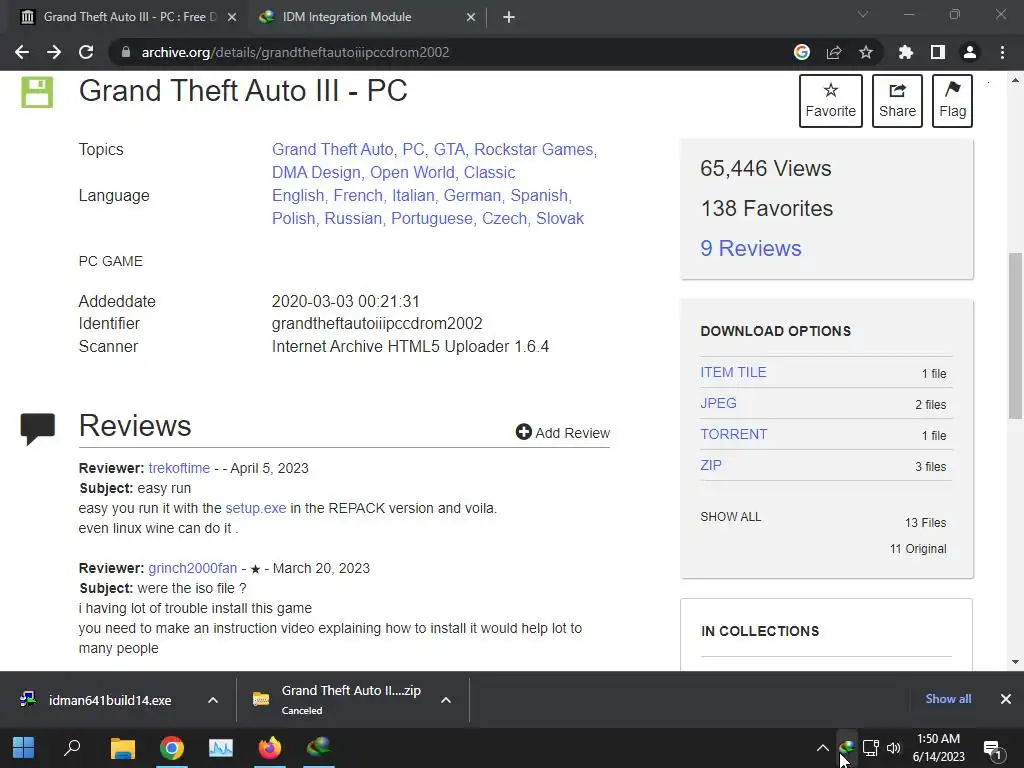Close the IDM Integration Module tab
Screen dimensions: 1024x768
point(471,17)
